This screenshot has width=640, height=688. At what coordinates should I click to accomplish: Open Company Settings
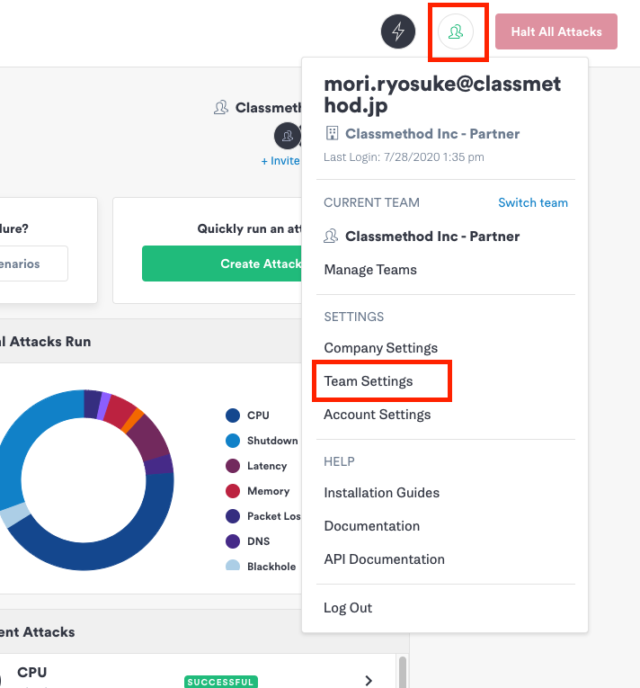pos(381,348)
